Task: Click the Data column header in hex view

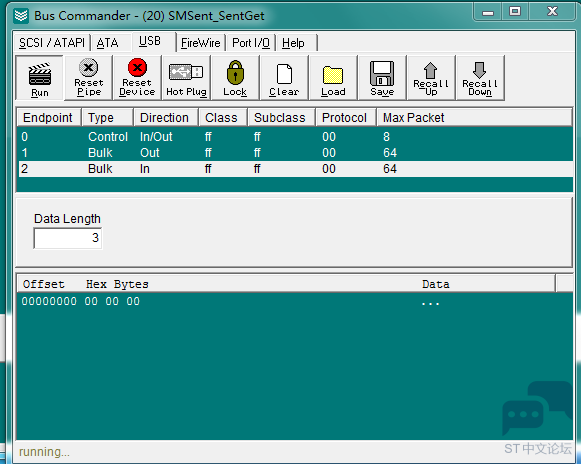Action: [x=436, y=284]
